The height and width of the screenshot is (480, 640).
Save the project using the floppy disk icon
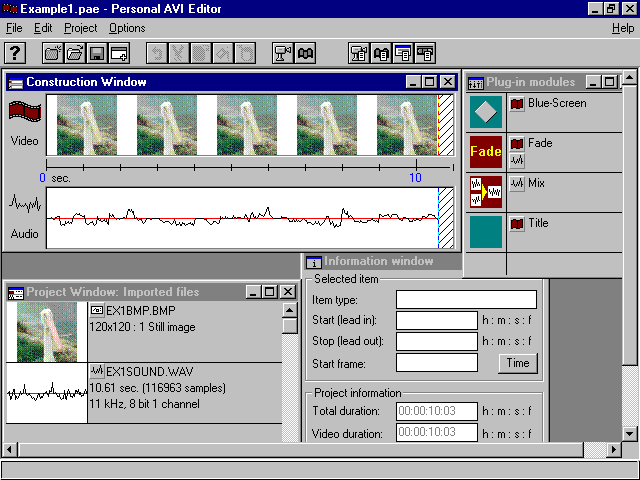pyautogui.click(x=97, y=53)
